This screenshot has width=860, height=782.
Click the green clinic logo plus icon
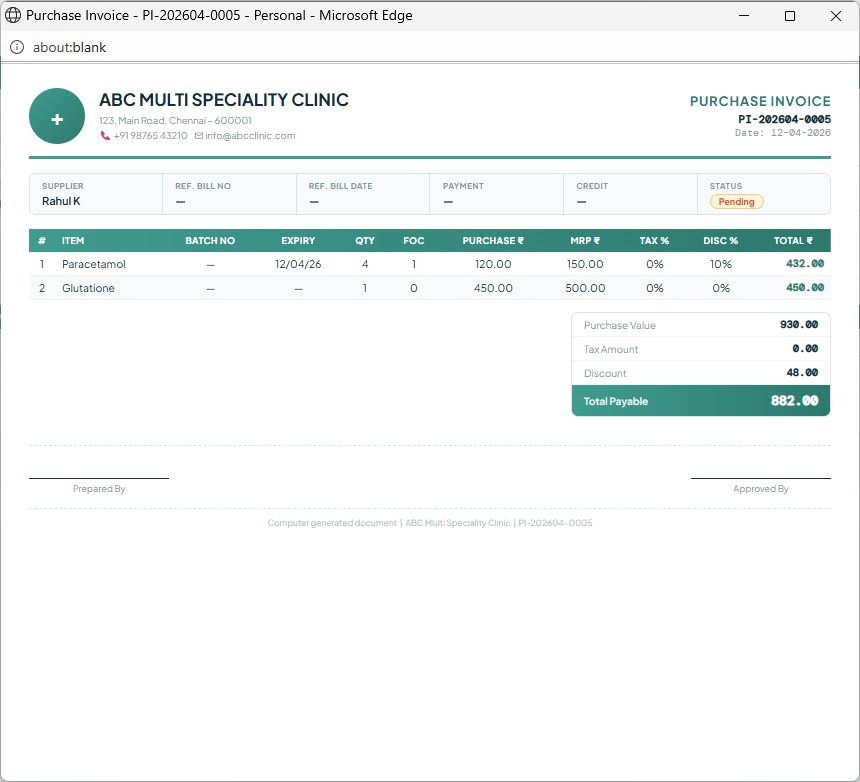pyautogui.click(x=57, y=119)
